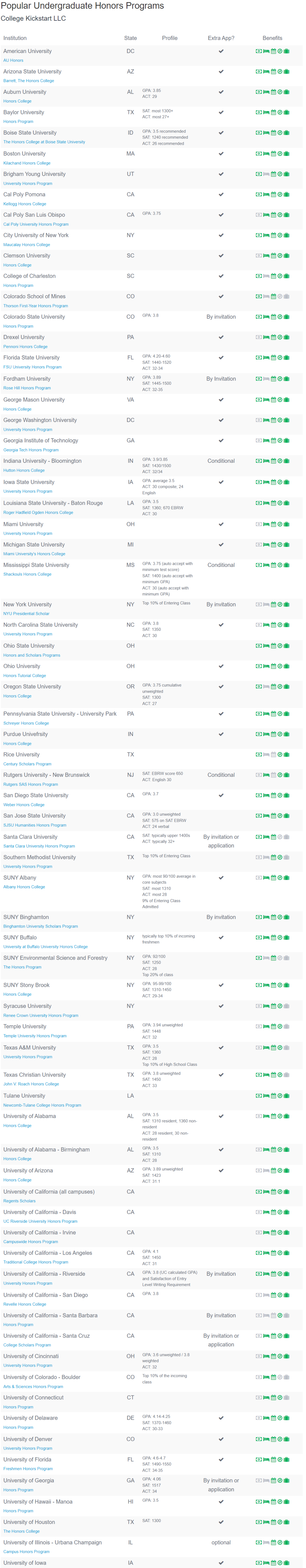Image resolution: width=306 pixels, height=1568 pixels.
Task: Click the suitcase icon for Florida State University
Action: tap(286, 358)
